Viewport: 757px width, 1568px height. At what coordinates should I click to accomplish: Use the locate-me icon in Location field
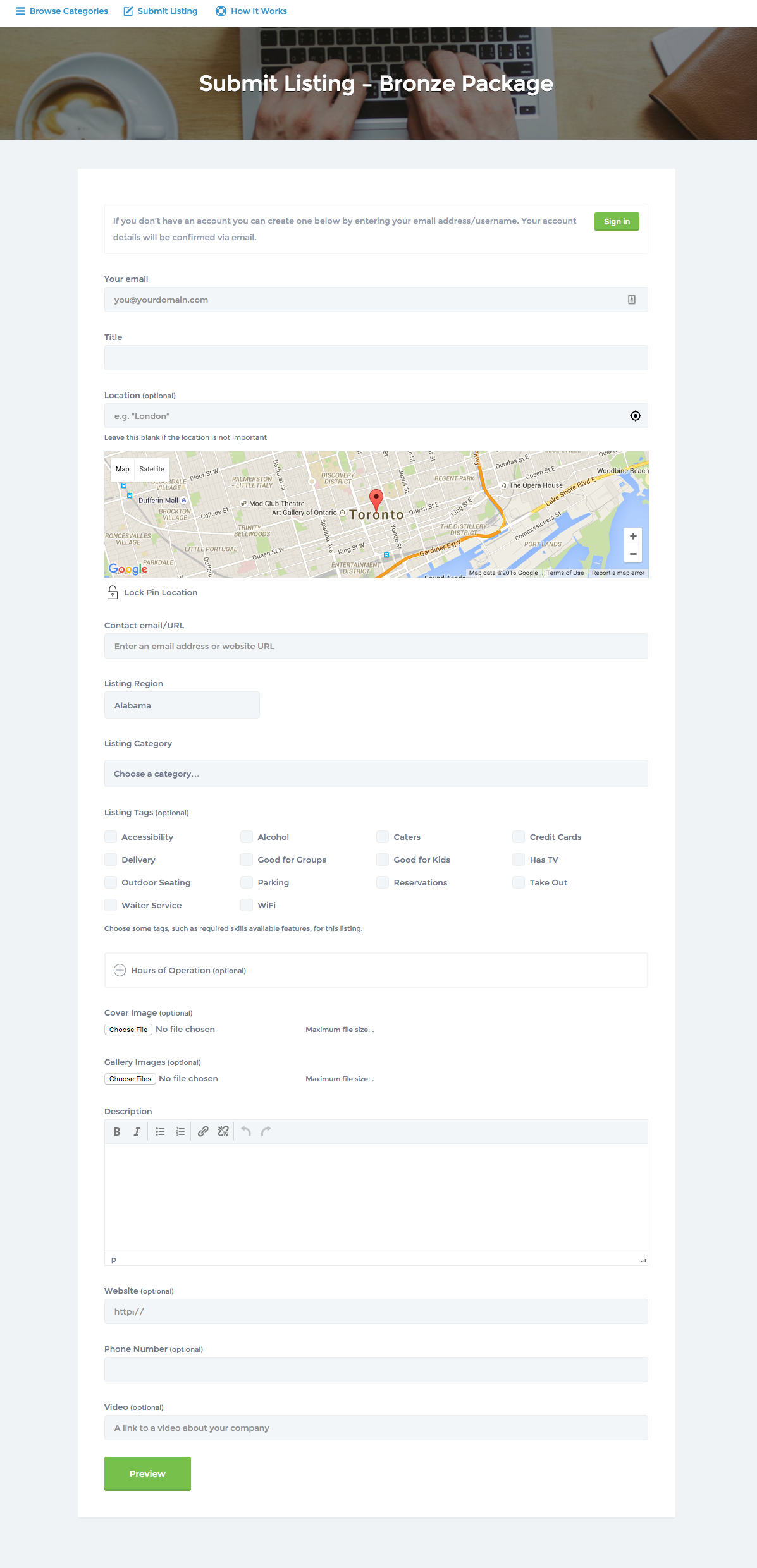635,416
